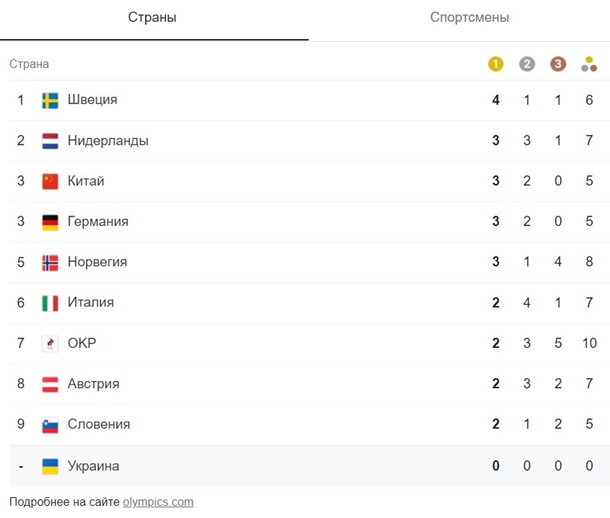Select the Украина row label

click(x=93, y=466)
